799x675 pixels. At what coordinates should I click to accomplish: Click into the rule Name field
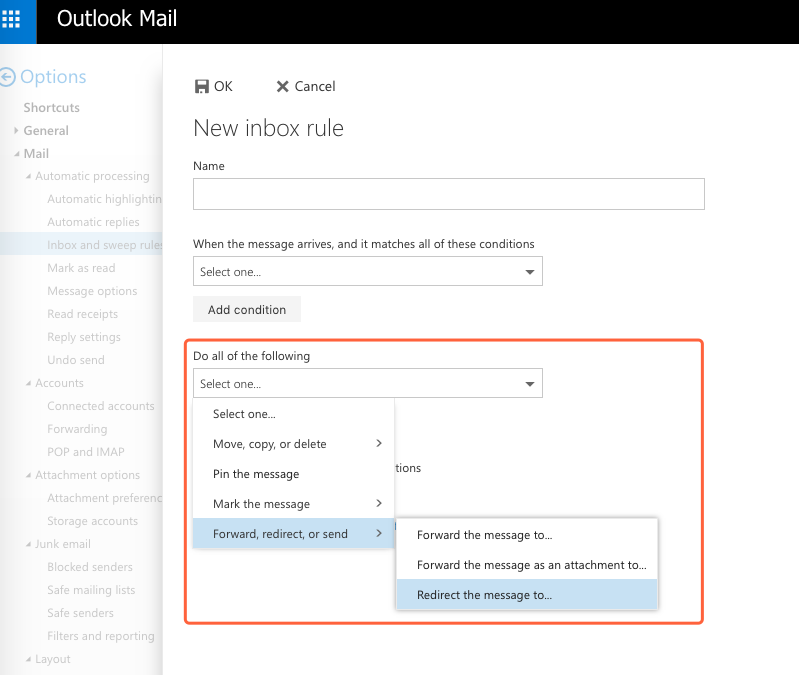tap(448, 194)
